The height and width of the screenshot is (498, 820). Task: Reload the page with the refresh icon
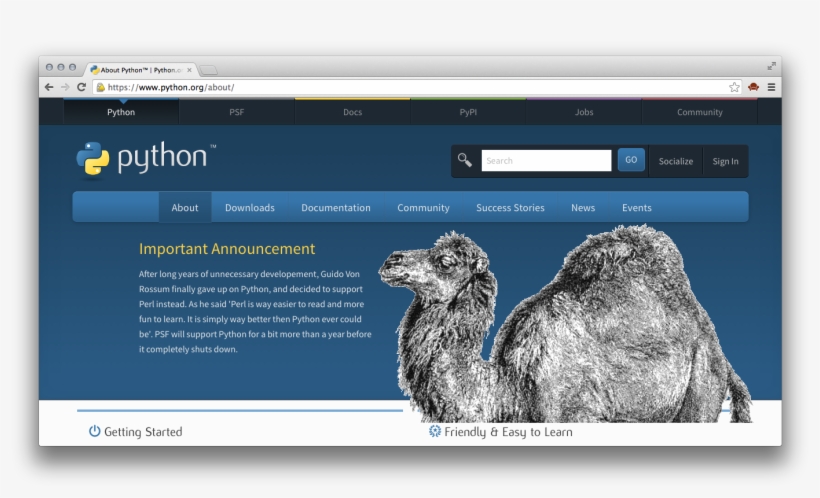click(82, 87)
